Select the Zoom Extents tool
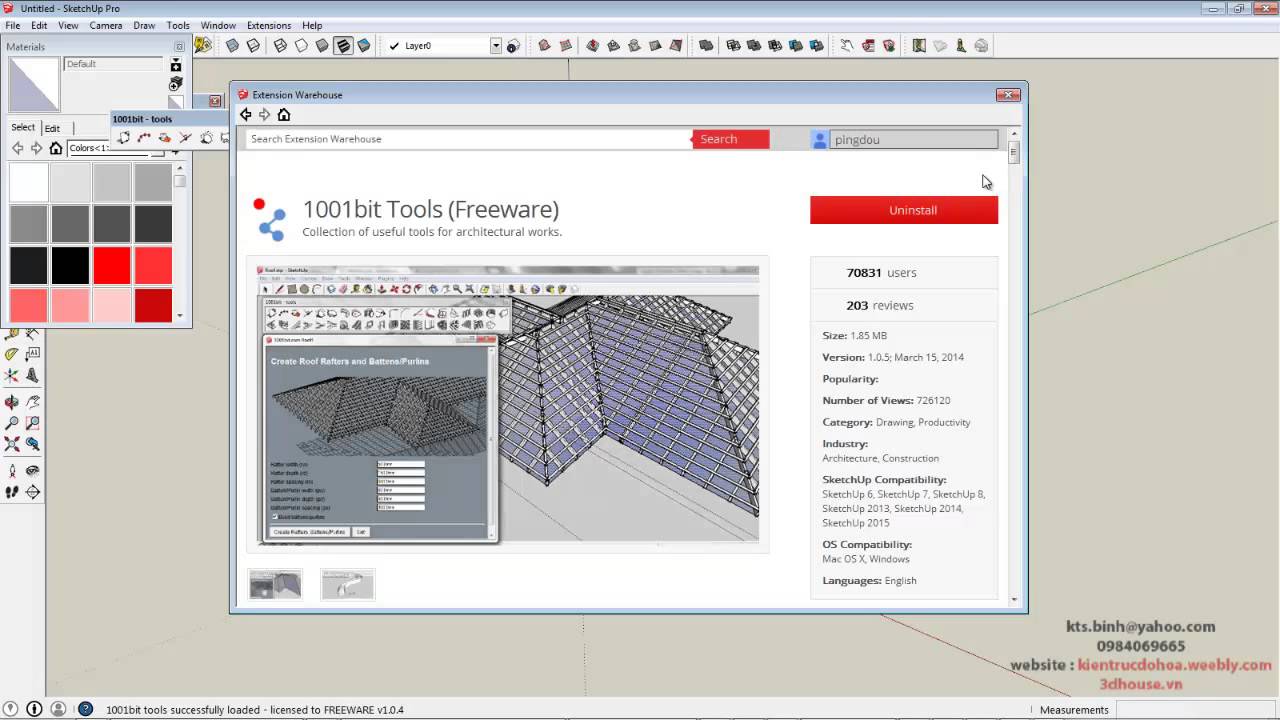This screenshot has height=720, width=1280. point(11,444)
